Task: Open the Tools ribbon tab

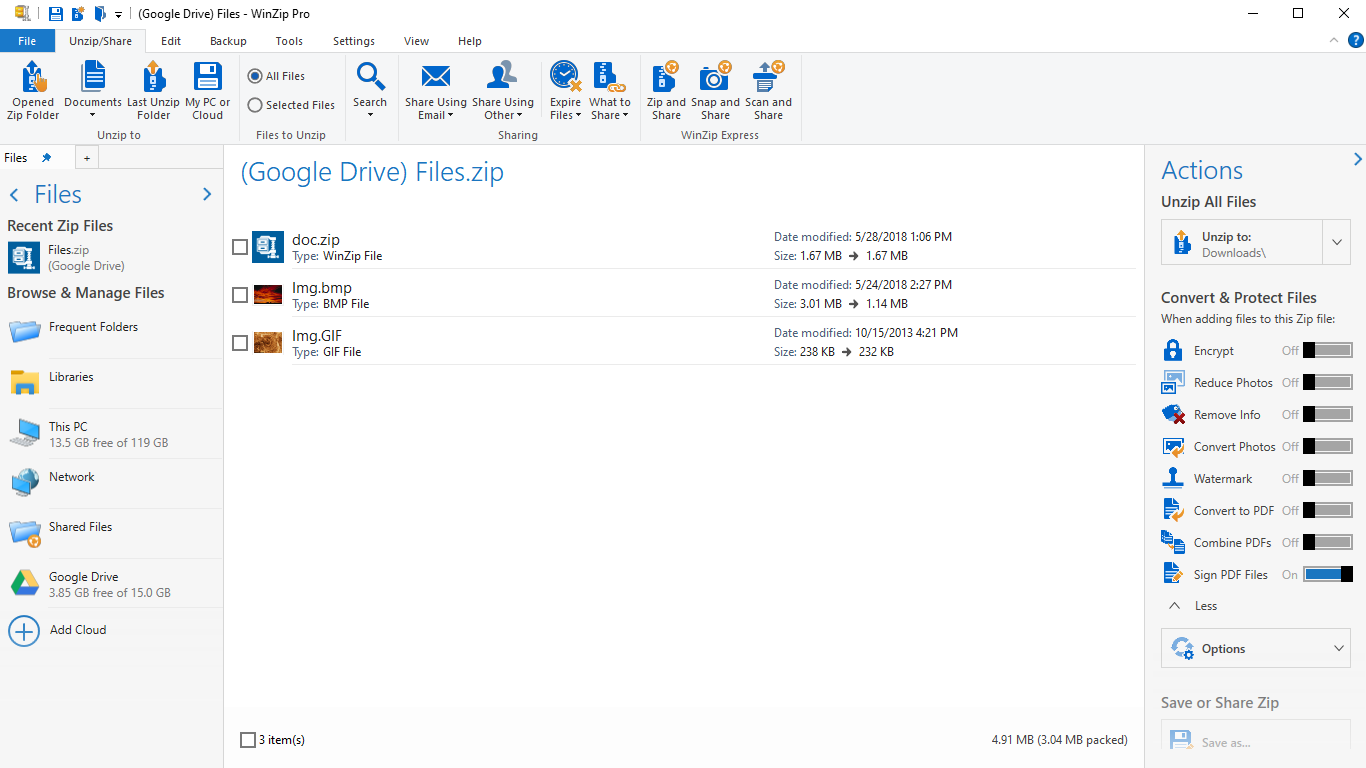Action: point(289,41)
